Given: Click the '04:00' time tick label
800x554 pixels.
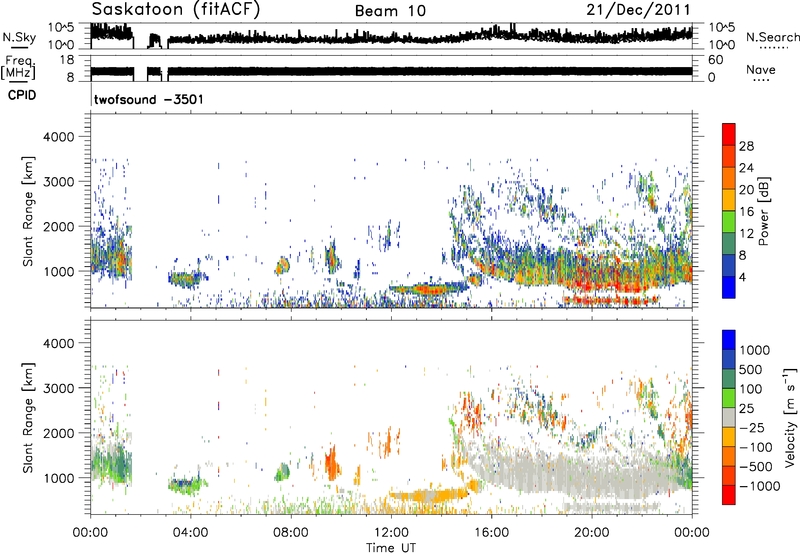Looking at the screenshot, I should pos(191,533).
